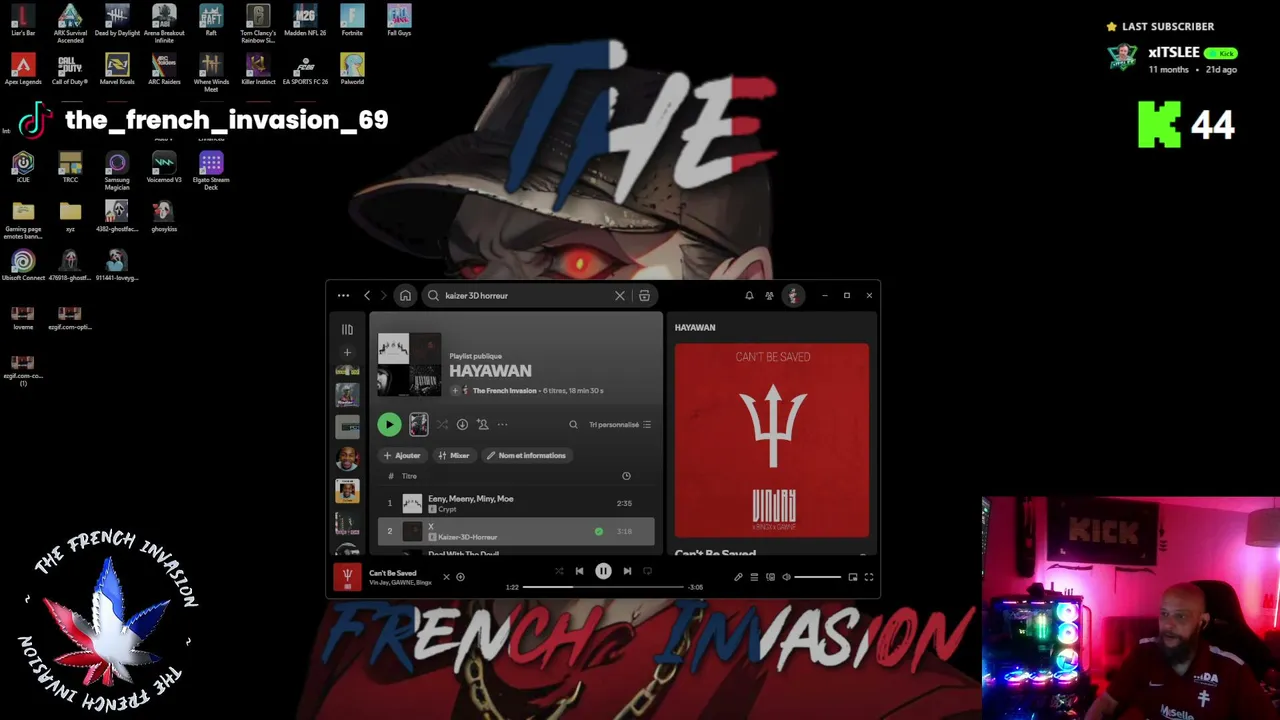Download the HAYAWAN playlist
This screenshot has height=720, width=1280.
coord(462,425)
